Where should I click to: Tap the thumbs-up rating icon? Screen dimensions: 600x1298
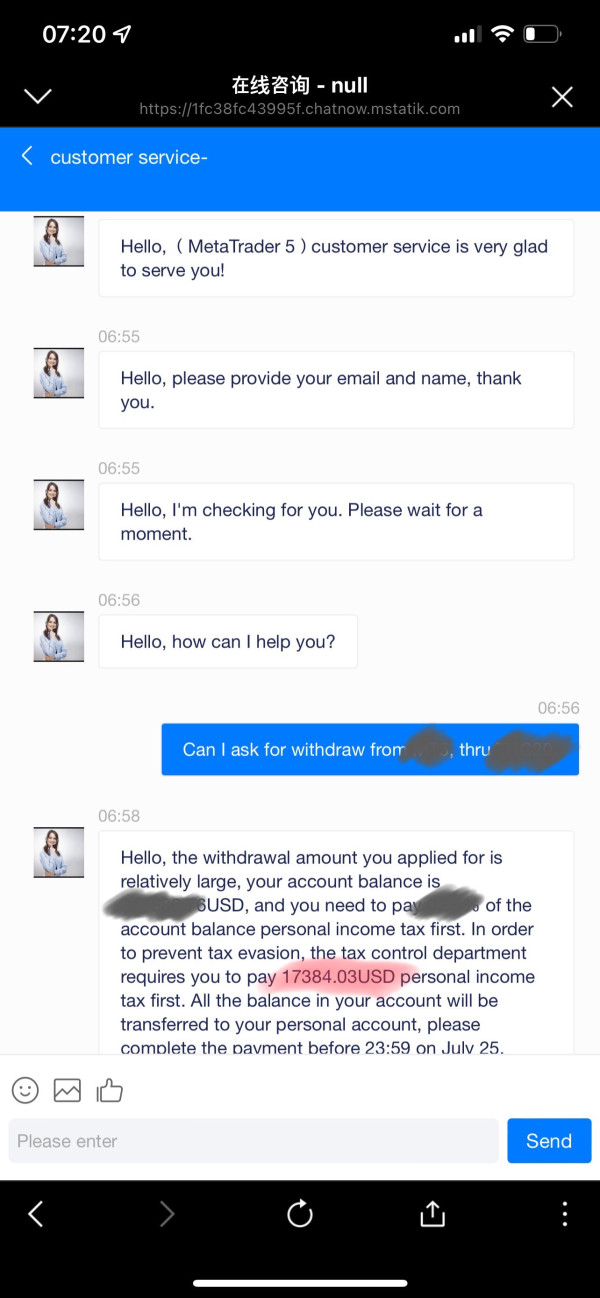tap(109, 1089)
